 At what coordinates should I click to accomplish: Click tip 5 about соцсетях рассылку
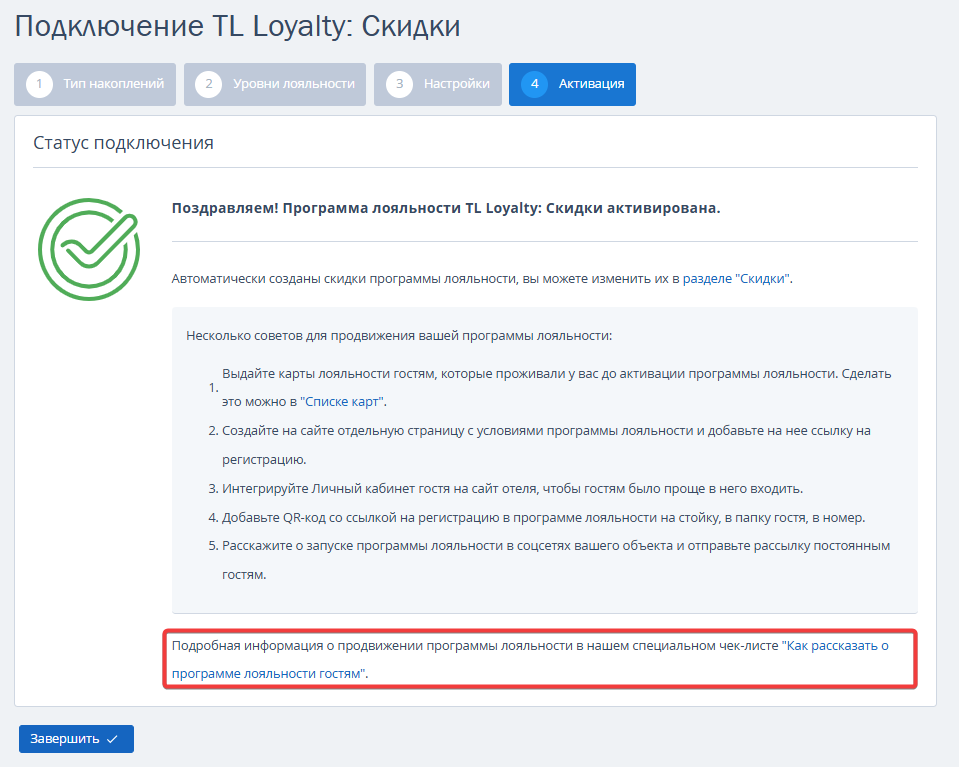pos(549,560)
